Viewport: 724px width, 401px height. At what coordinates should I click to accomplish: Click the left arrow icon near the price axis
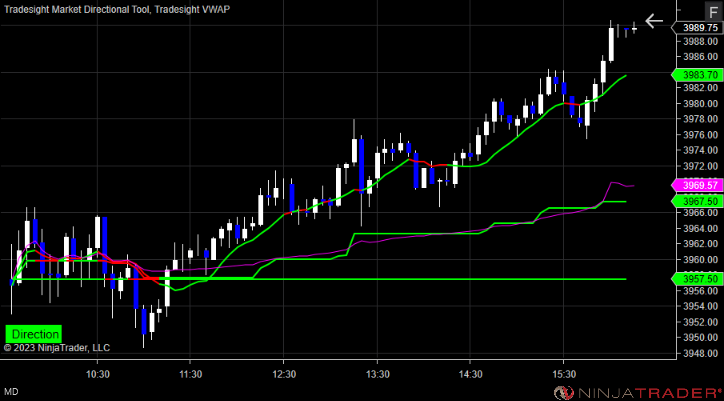point(654,21)
